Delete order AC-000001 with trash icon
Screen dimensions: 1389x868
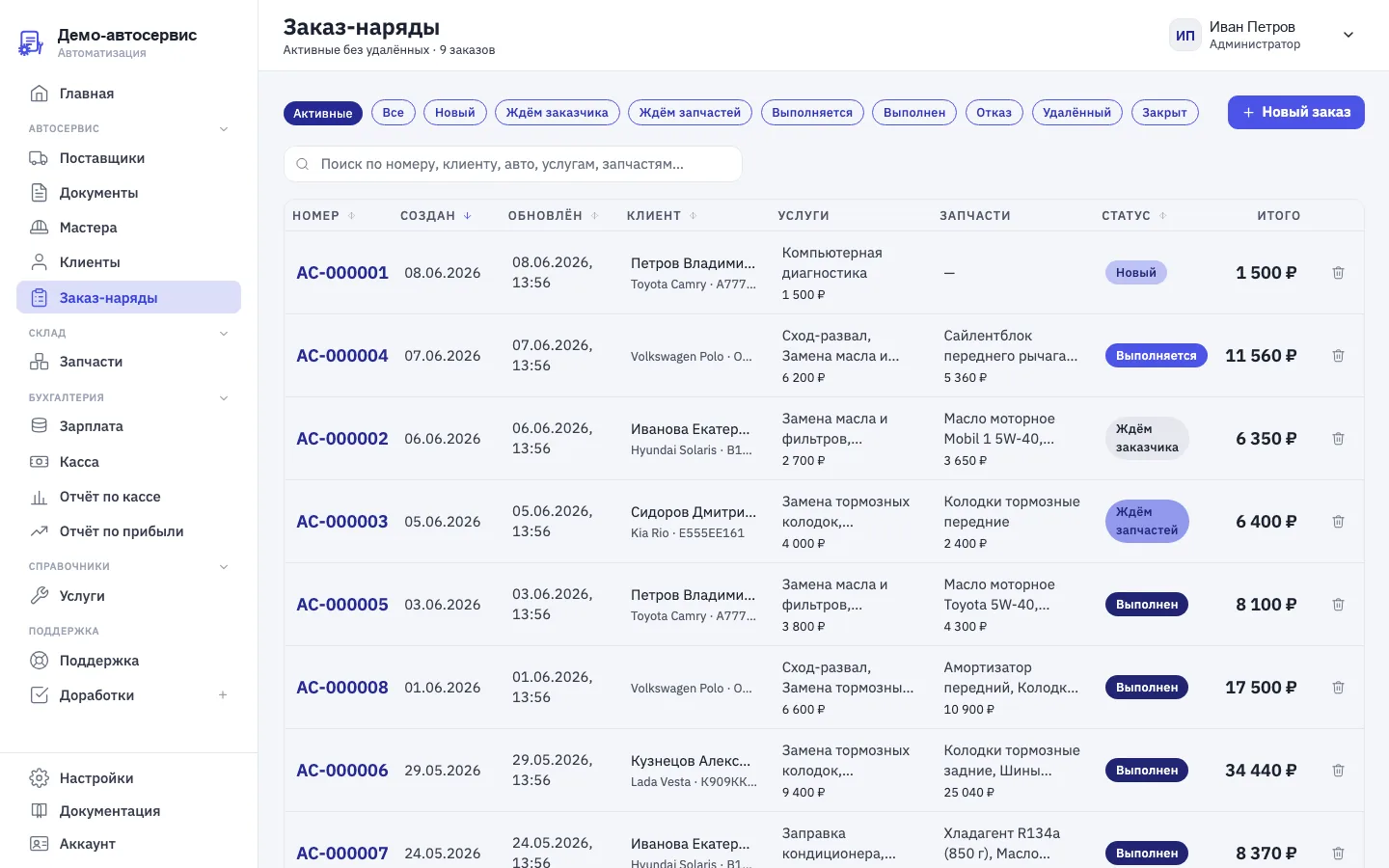1338,273
